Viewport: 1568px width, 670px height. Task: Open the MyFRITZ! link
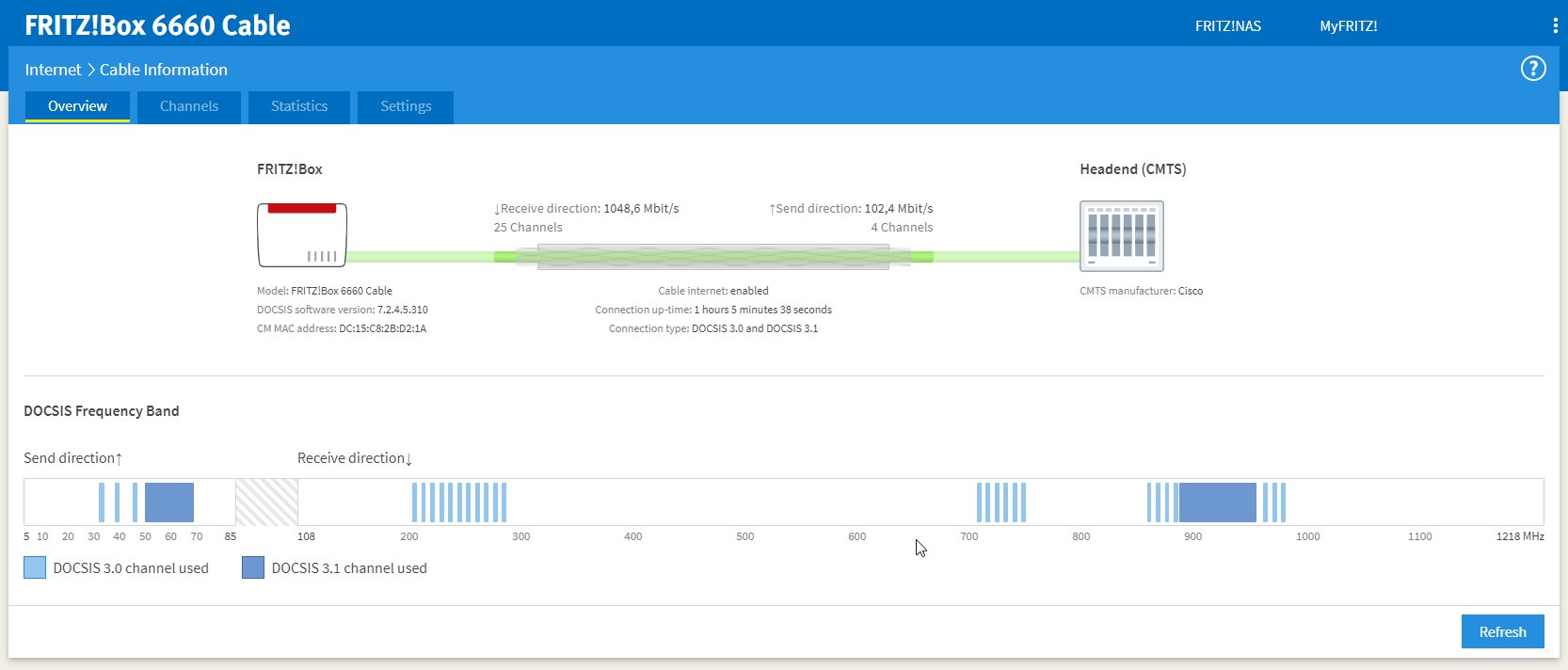click(x=1348, y=26)
